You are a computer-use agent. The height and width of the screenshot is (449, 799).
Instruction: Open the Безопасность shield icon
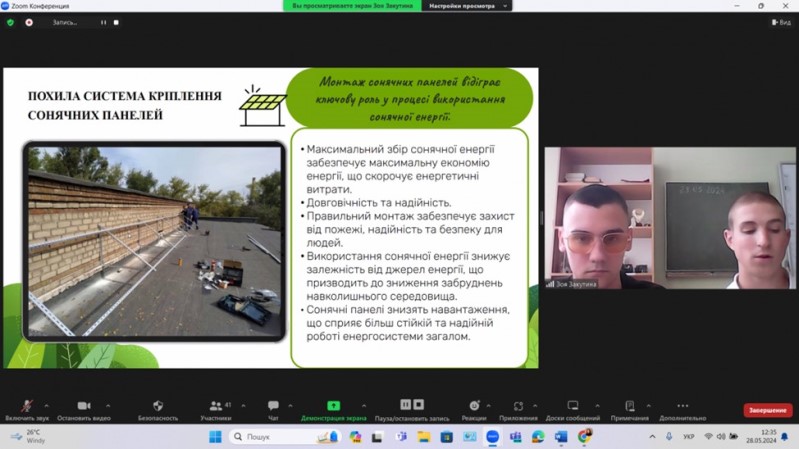pyautogui.click(x=158, y=406)
